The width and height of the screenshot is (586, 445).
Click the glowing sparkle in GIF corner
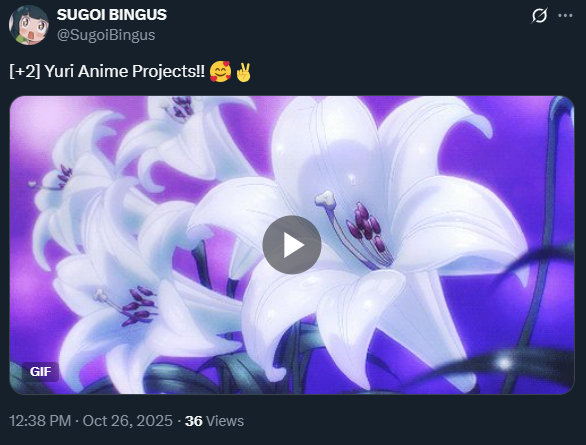(x=504, y=363)
